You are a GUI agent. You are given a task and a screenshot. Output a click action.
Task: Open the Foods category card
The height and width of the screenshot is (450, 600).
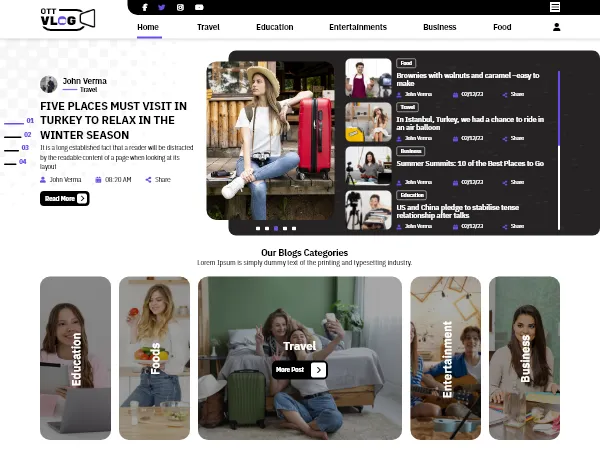pyautogui.click(x=154, y=358)
